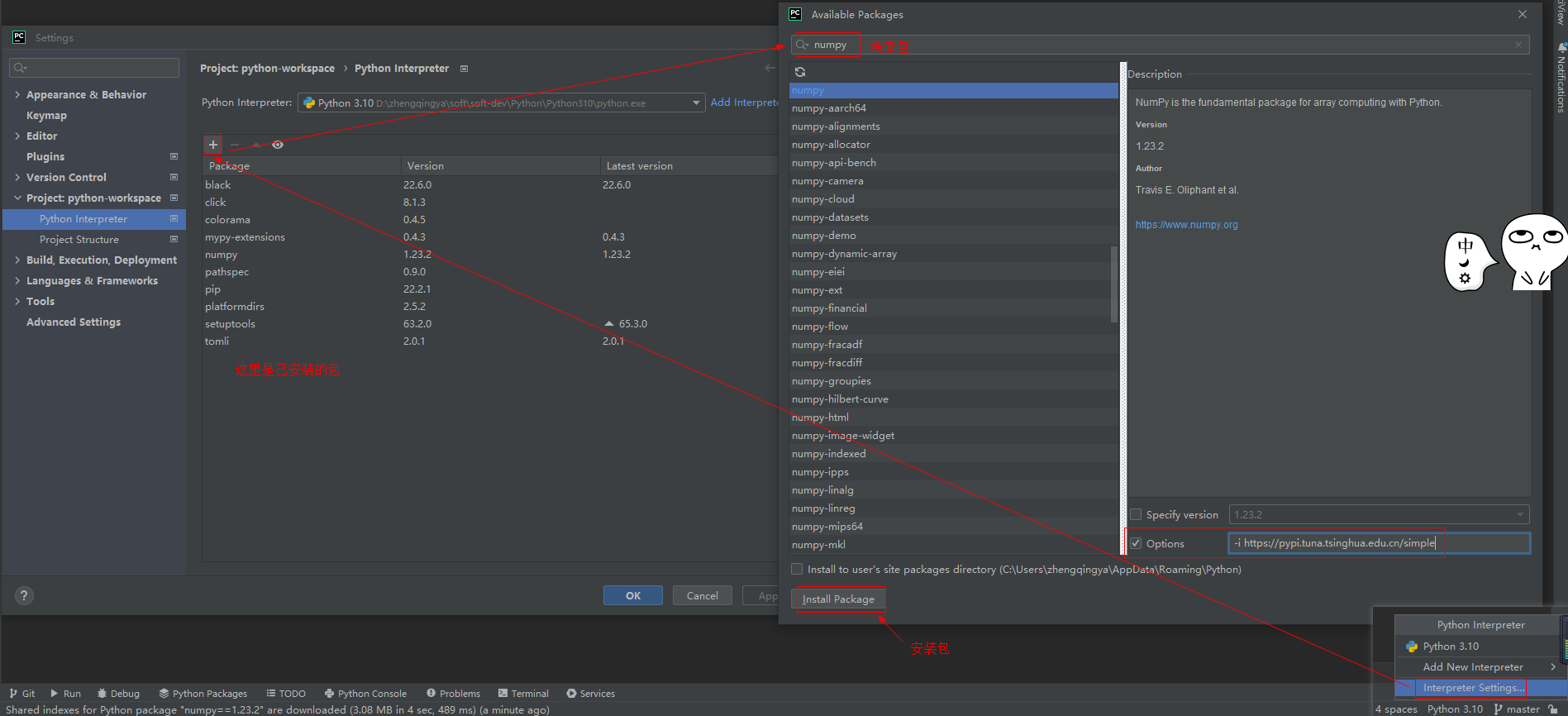Click the Git tool window icon
The image size is (1568, 716).
22,693
